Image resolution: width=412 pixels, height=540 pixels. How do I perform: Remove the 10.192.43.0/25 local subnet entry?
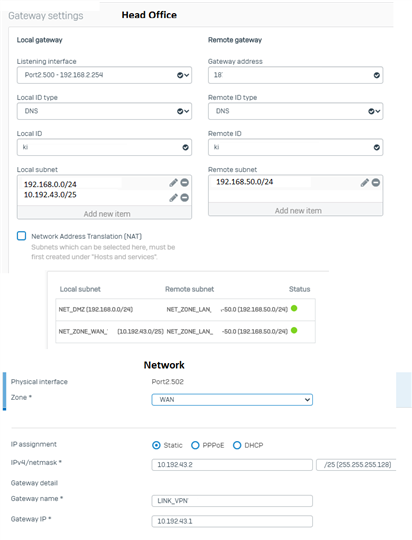(185, 198)
